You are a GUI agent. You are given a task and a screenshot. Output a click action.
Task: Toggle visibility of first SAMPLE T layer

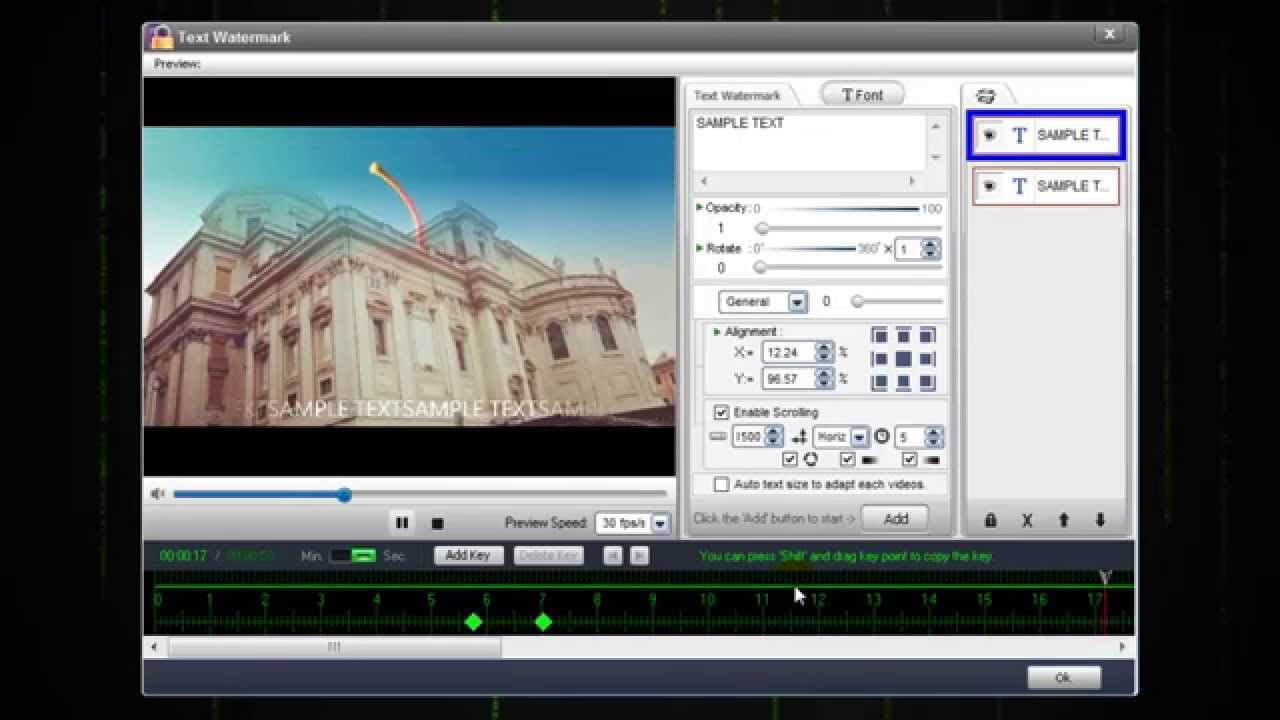989,135
